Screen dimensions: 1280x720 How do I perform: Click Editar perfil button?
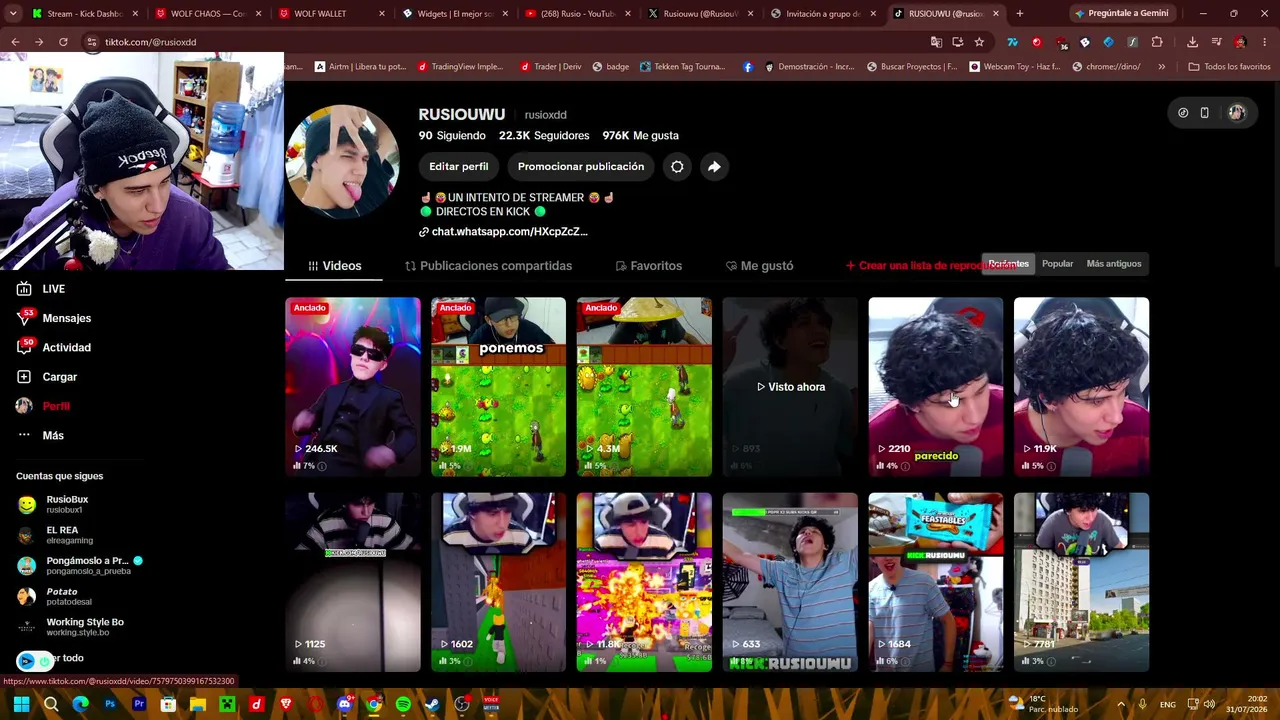pyautogui.click(x=459, y=167)
